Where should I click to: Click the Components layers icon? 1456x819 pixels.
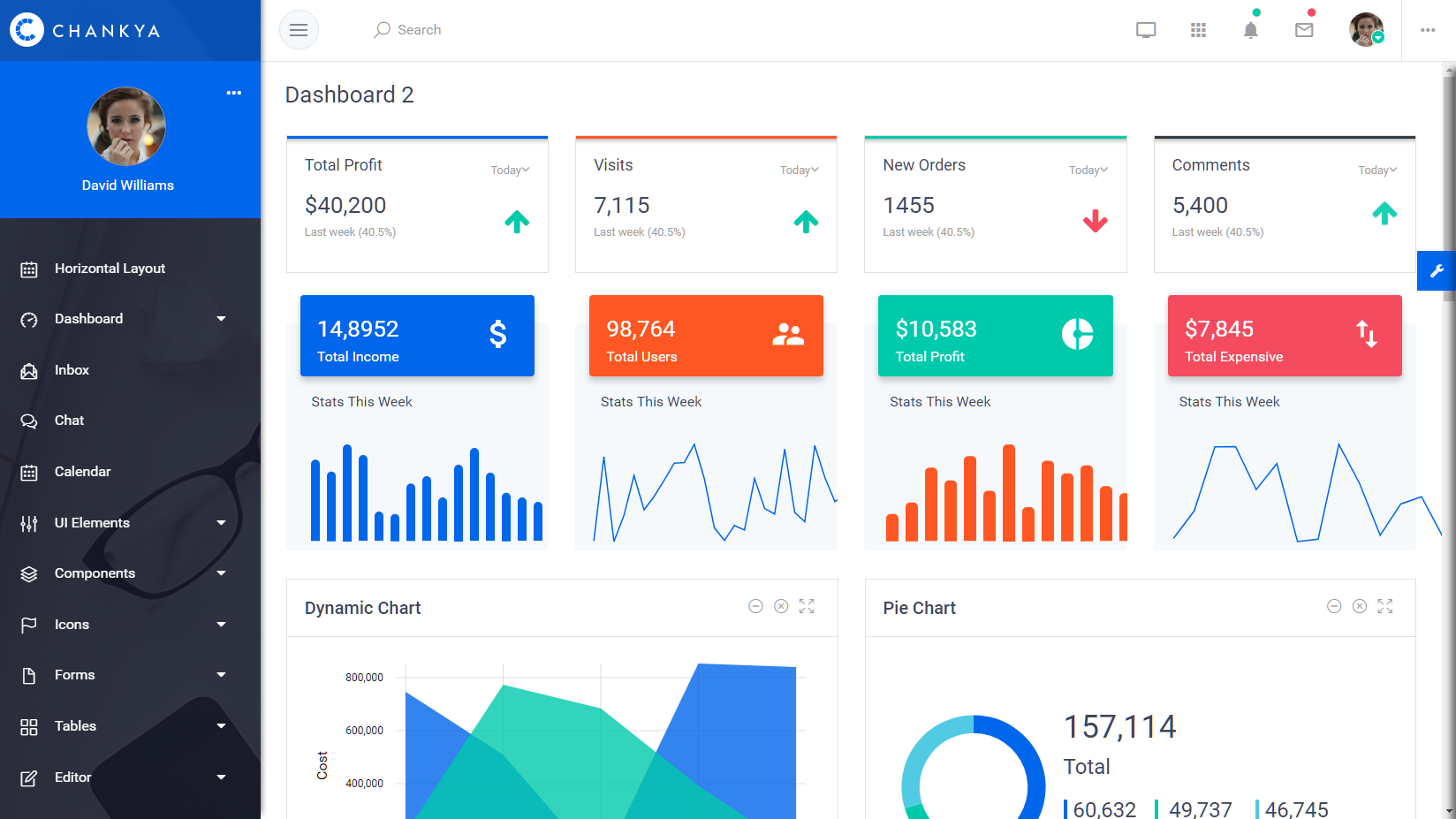pos(29,574)
